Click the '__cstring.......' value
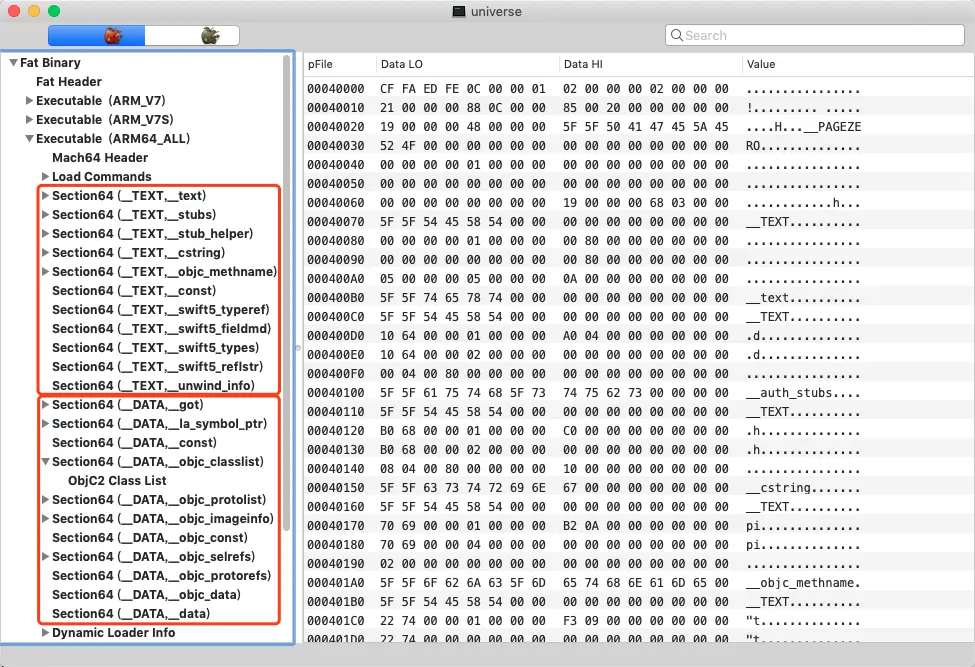The height and width of the screenshot is (667, 975). point(803,488)
